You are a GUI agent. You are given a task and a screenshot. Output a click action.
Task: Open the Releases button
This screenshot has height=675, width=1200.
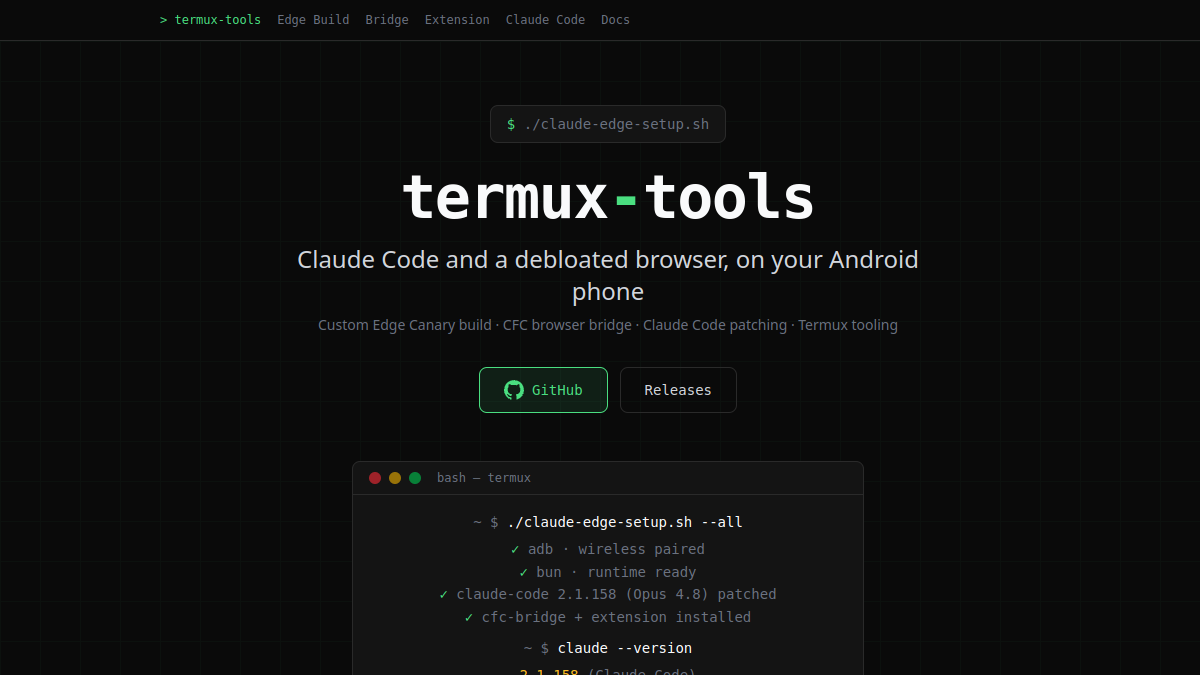[x=678, y=390]
